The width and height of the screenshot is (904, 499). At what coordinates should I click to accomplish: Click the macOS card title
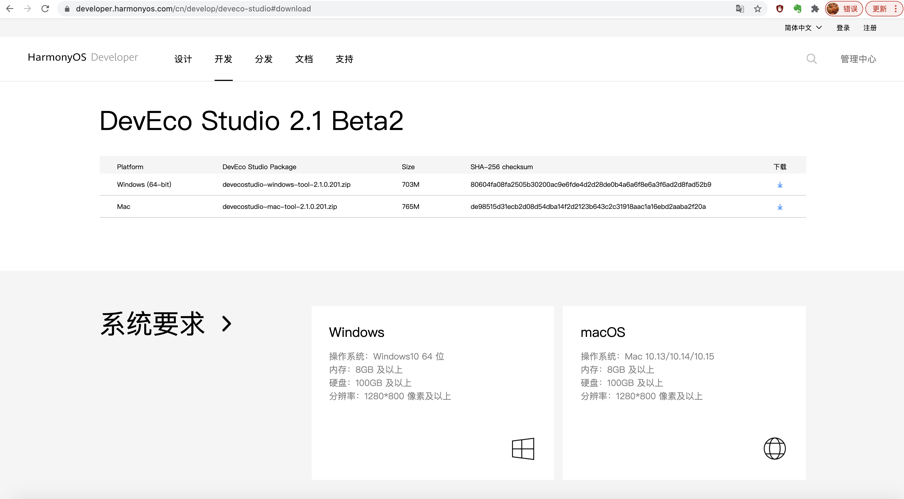[602, 332]
